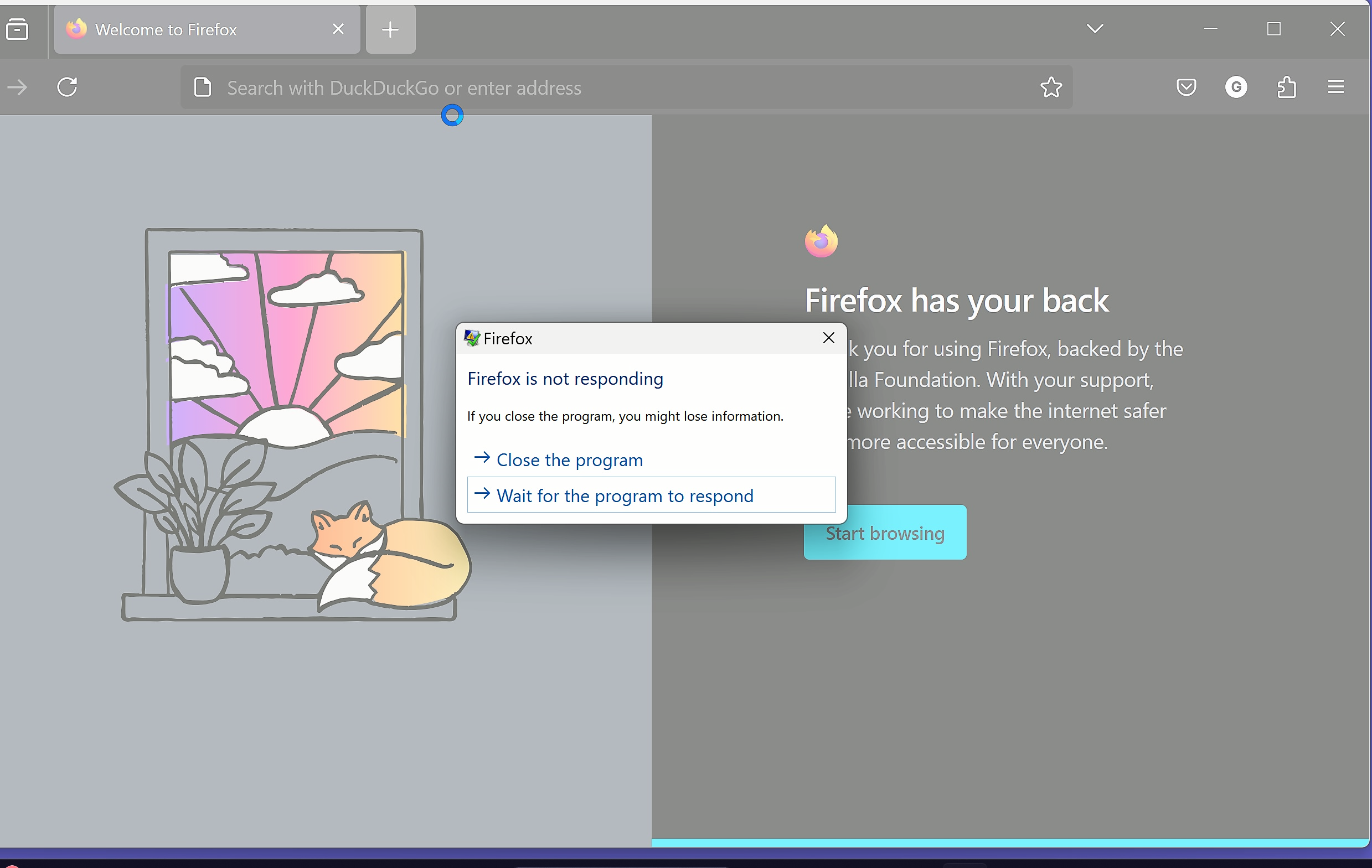Maximize the Firefox window
This screenshot has width=1372, height=868.
point(1274,28)
